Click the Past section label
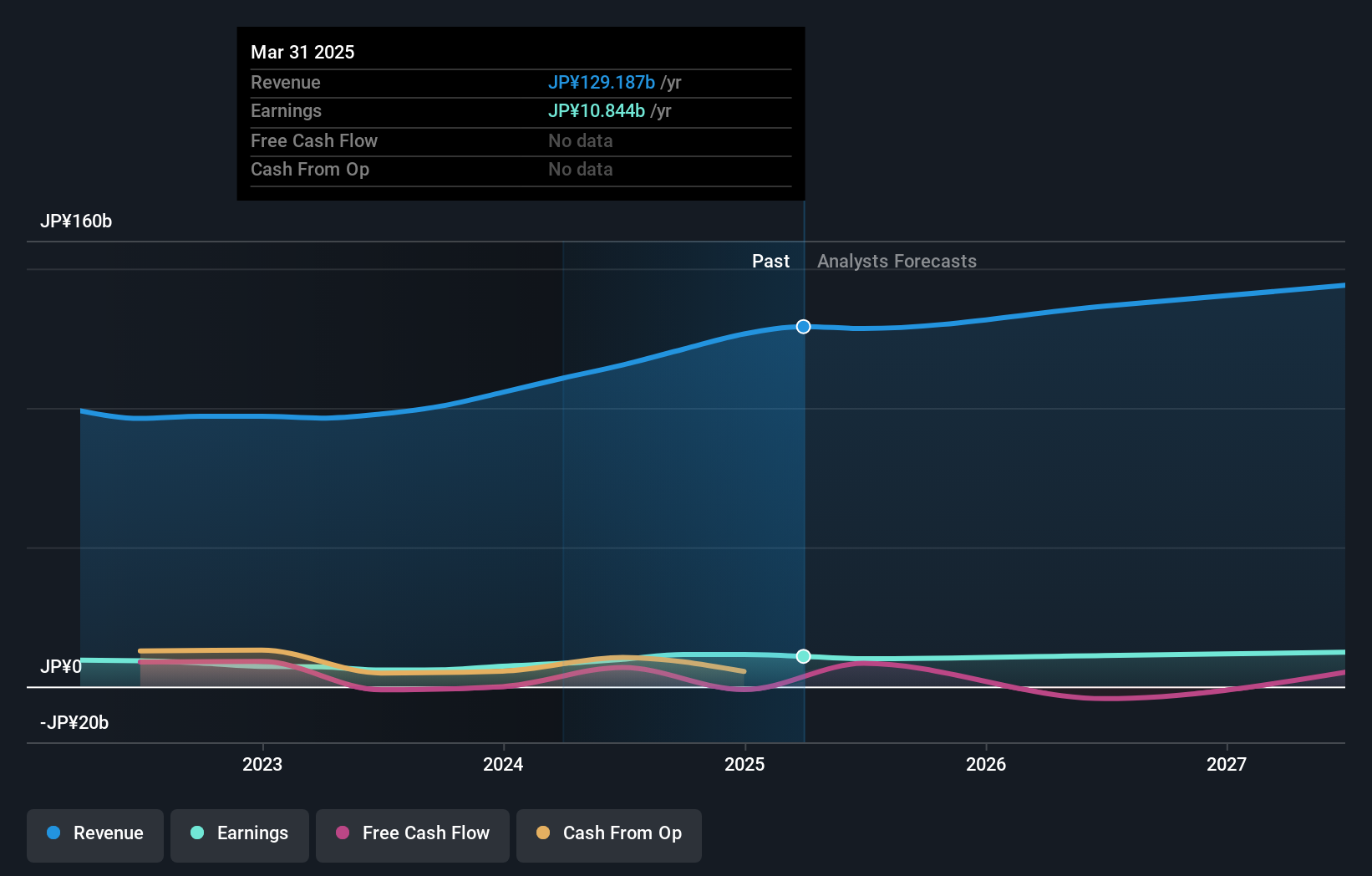Screen dimensions: 1372x876 coord(770,262)
